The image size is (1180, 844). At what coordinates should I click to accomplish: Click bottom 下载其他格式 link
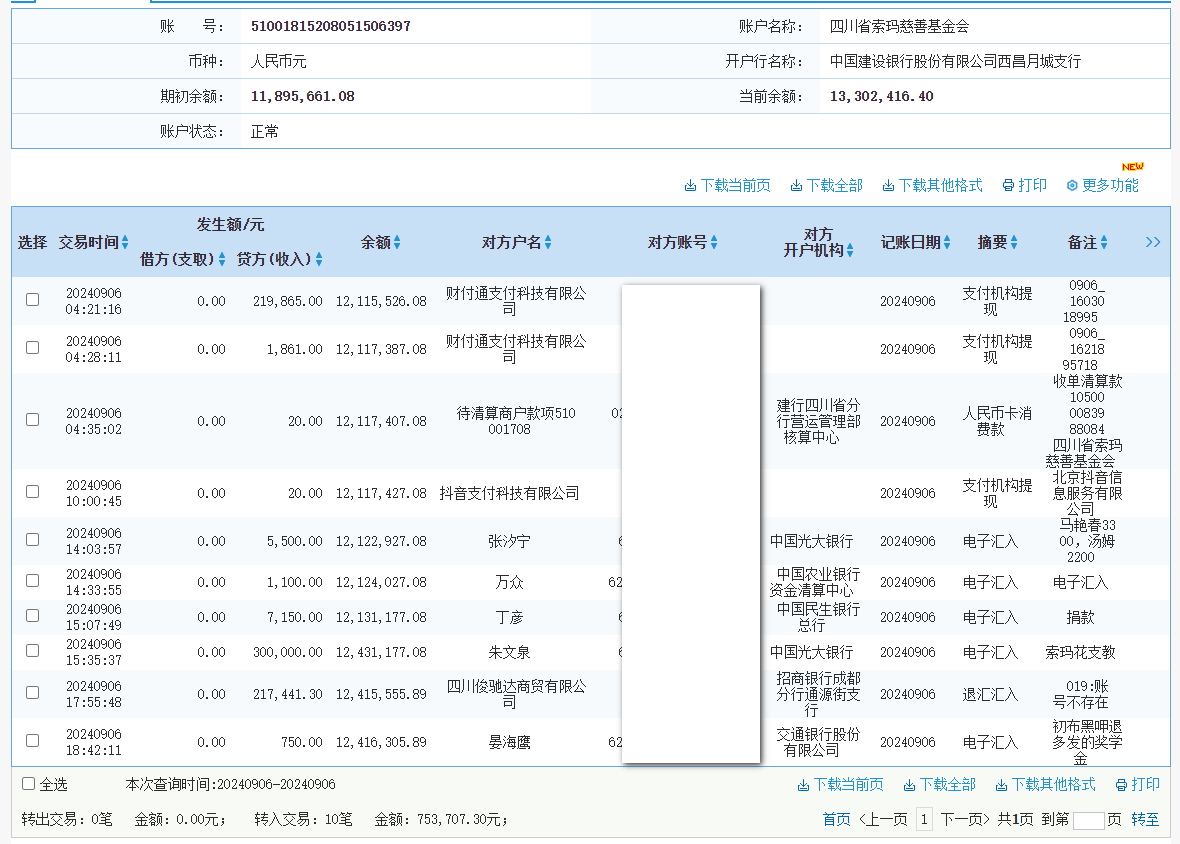(x=1045, y=785)
